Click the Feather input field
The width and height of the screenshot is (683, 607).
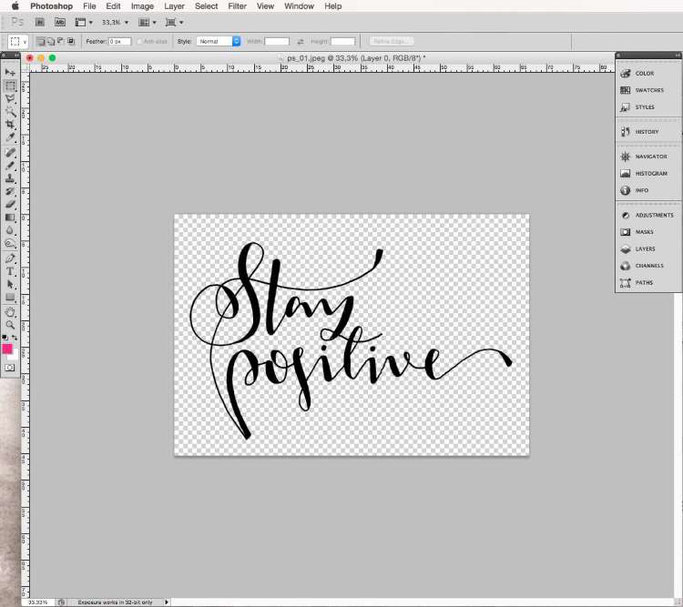pos(120,41)
